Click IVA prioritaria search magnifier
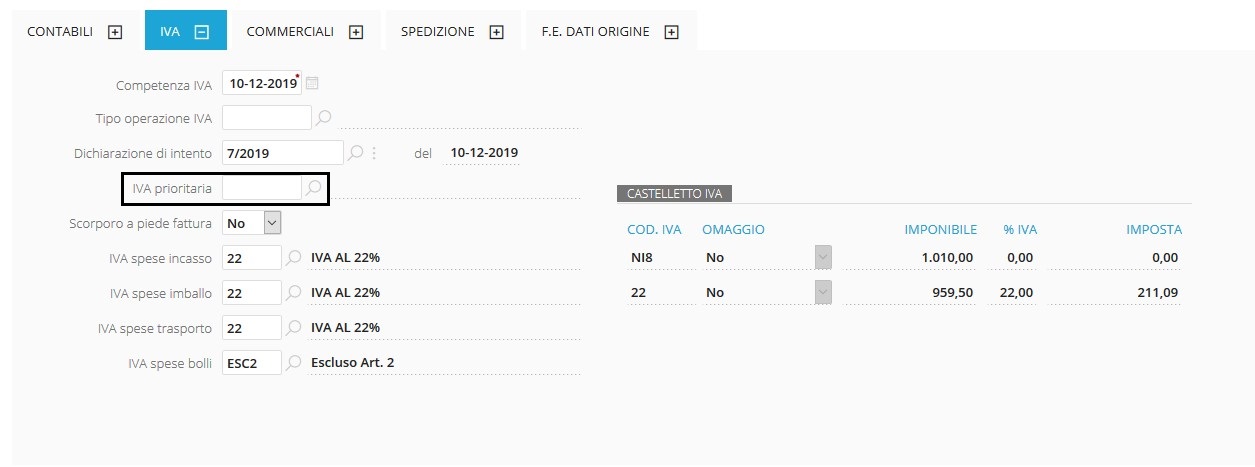This screenshot has height=467, width=1255. click(x=313, y=188)
